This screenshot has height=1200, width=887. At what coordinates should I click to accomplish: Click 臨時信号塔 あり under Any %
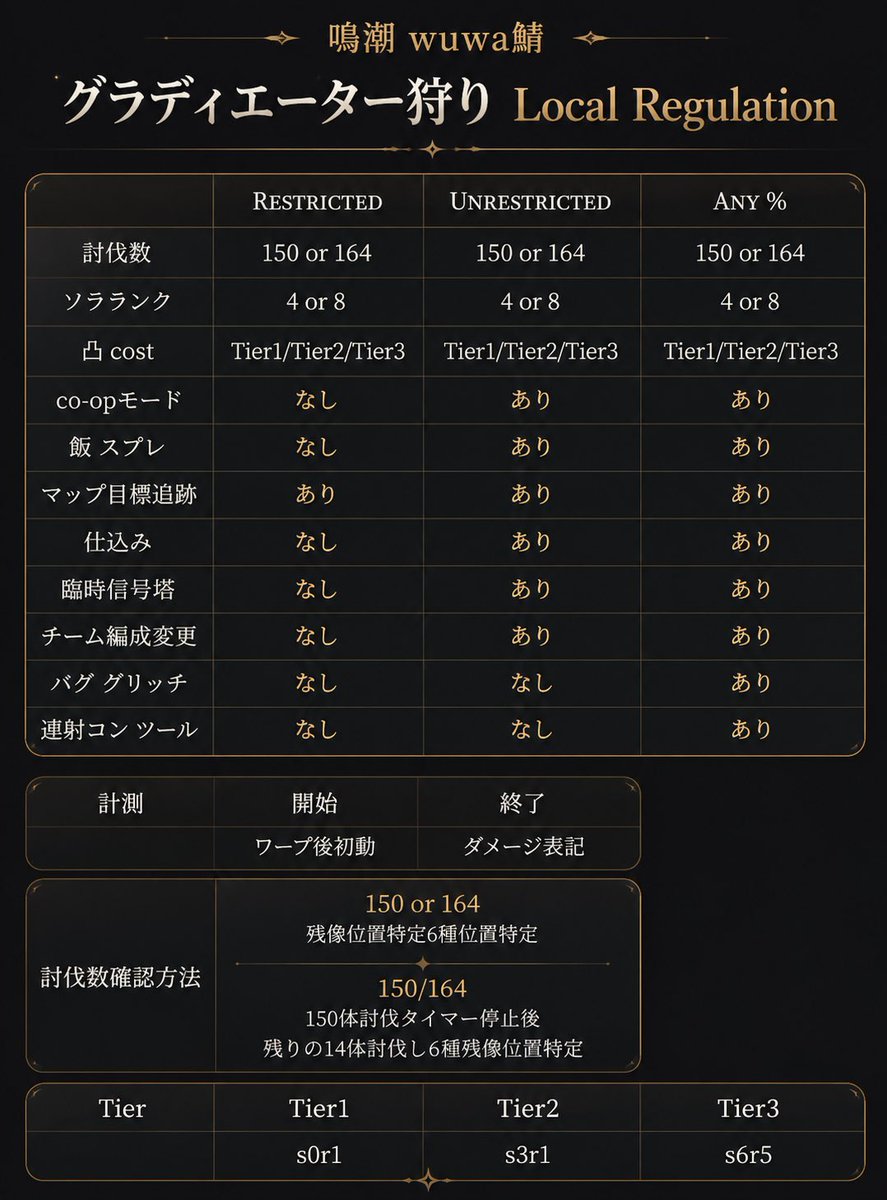click(751, 589)
